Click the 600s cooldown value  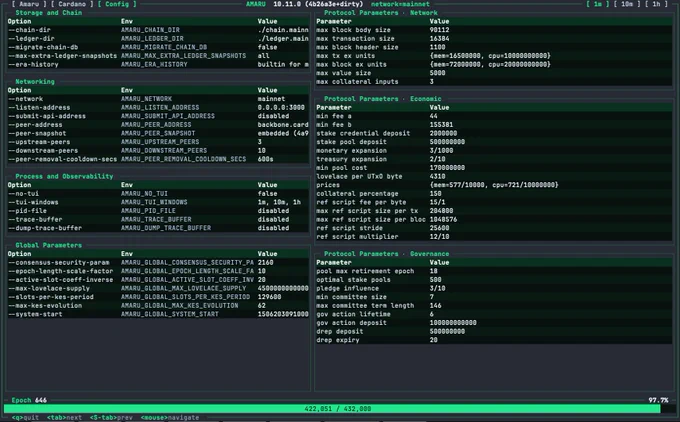[265, 159]
